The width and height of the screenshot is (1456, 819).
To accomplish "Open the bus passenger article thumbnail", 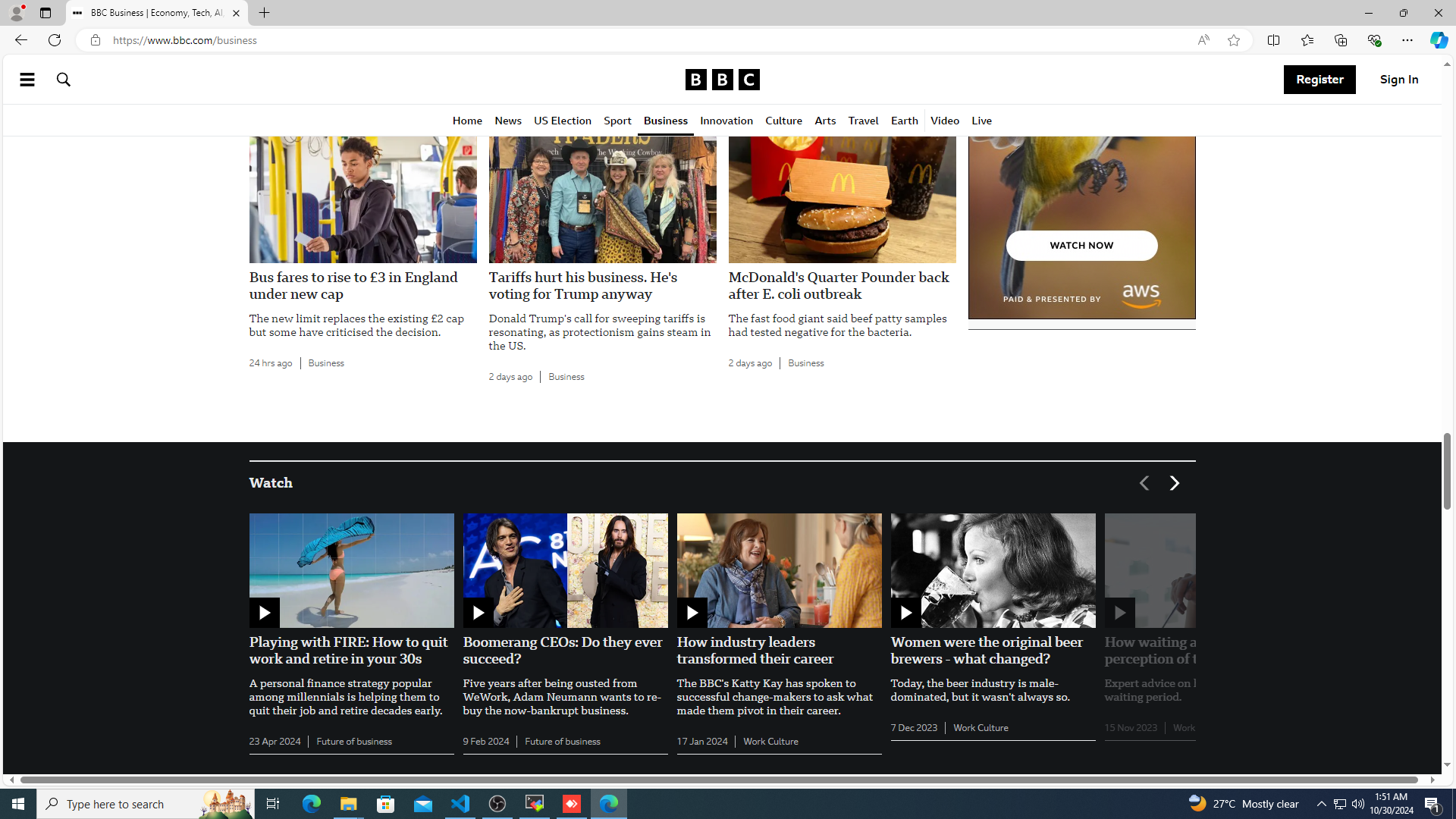I will 362,199.
